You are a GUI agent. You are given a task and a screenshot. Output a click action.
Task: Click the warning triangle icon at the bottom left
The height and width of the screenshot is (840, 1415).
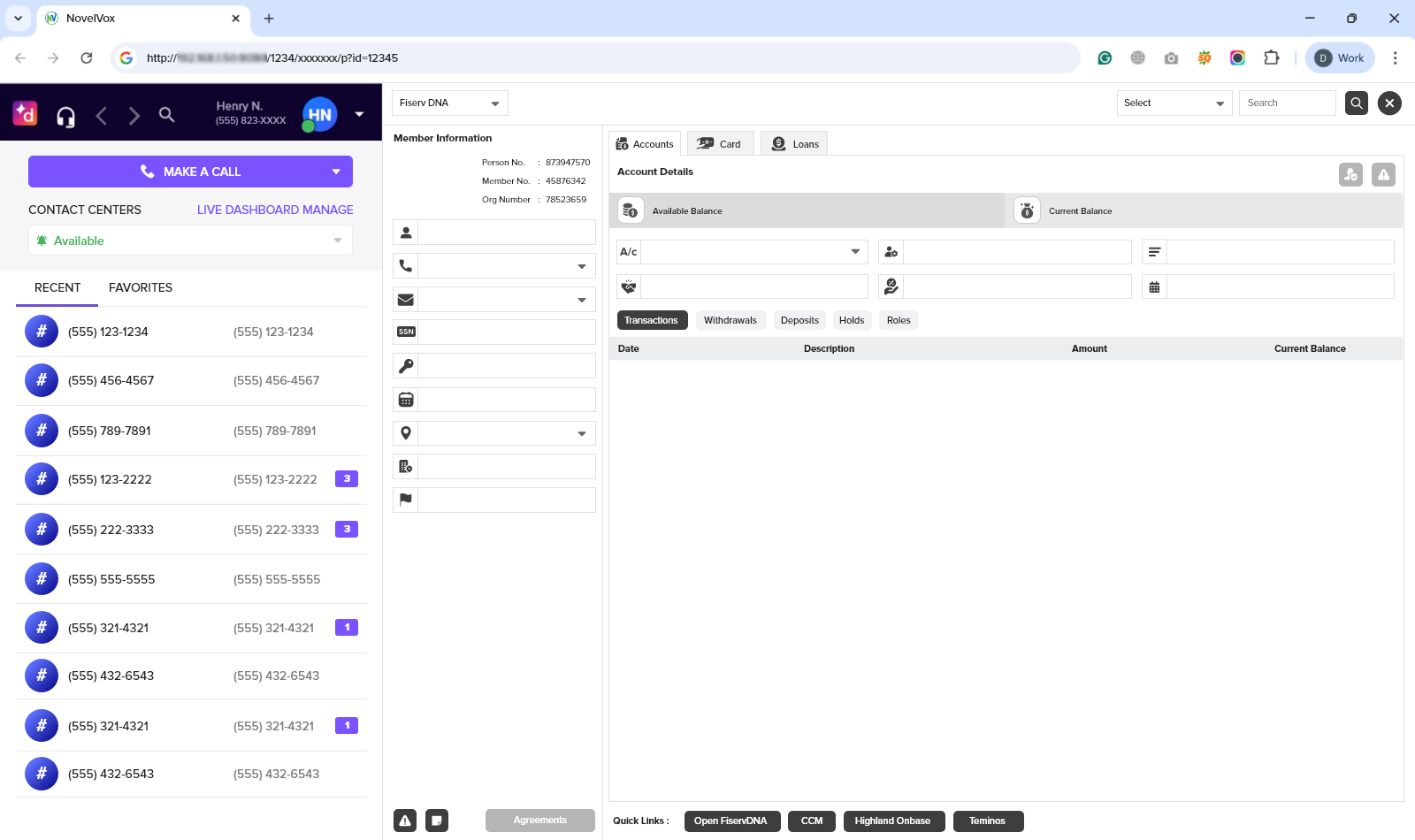(x=405, y=821)
